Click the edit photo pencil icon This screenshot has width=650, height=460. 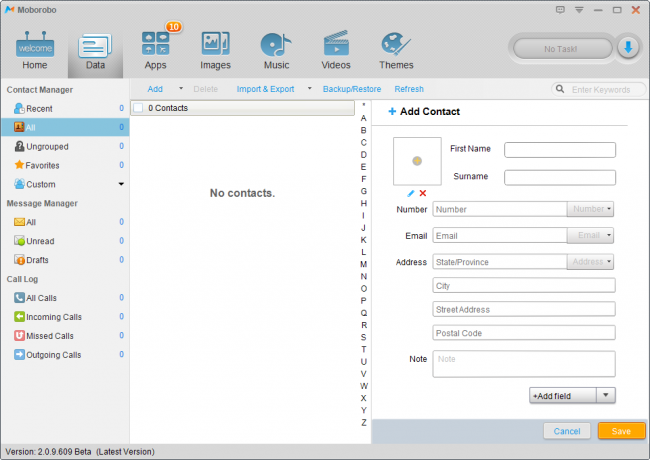coord(410,193)
